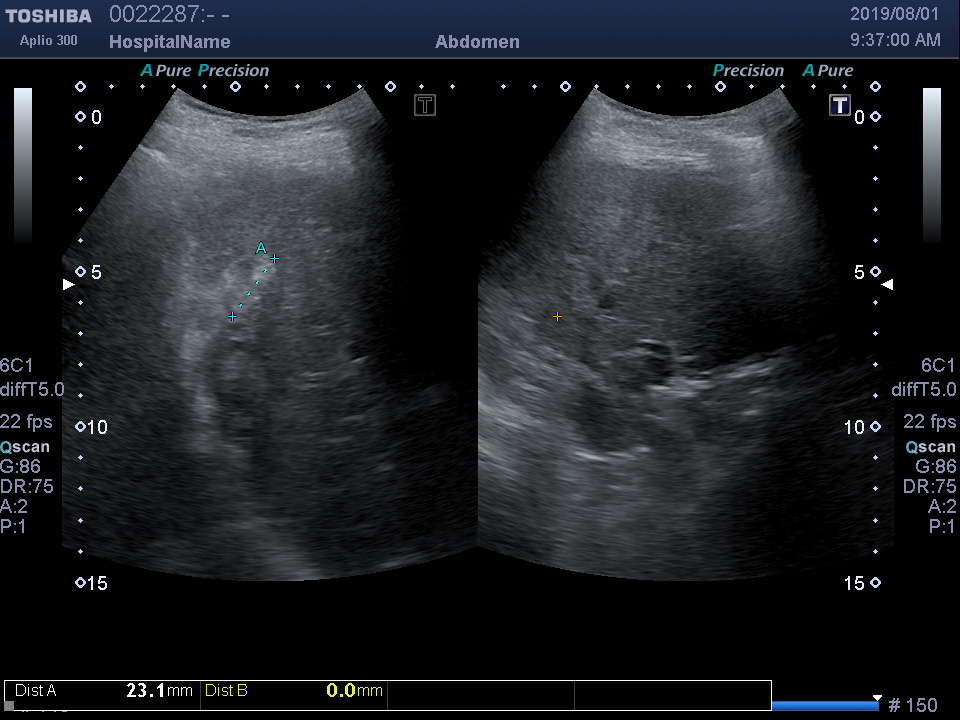Click the 22 fps readout on right side
960x720 pixels.
click(929, 422)
